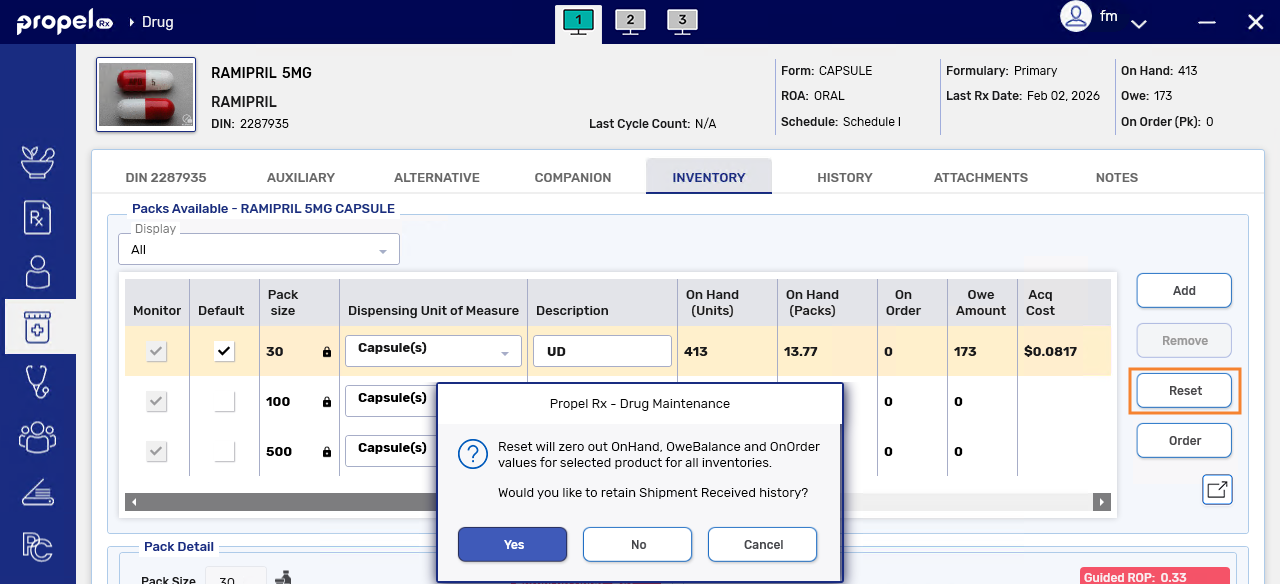Click Cancel in the Drug Maintenance dialog
The height and width of the screenshot is (584, 1280).
[x=762, y=545]
